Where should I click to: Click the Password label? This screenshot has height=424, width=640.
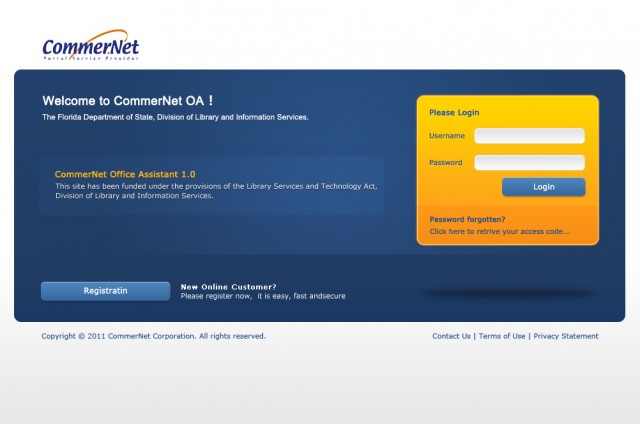coord(446,162)
